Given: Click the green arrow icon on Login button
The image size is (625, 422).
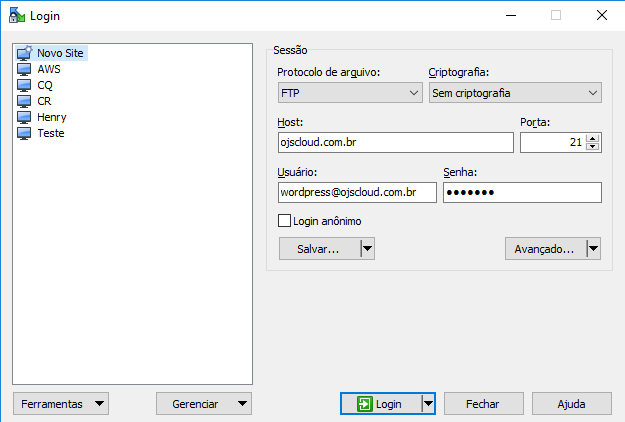Looking at the screenshot, I should [x=365, y=404].
